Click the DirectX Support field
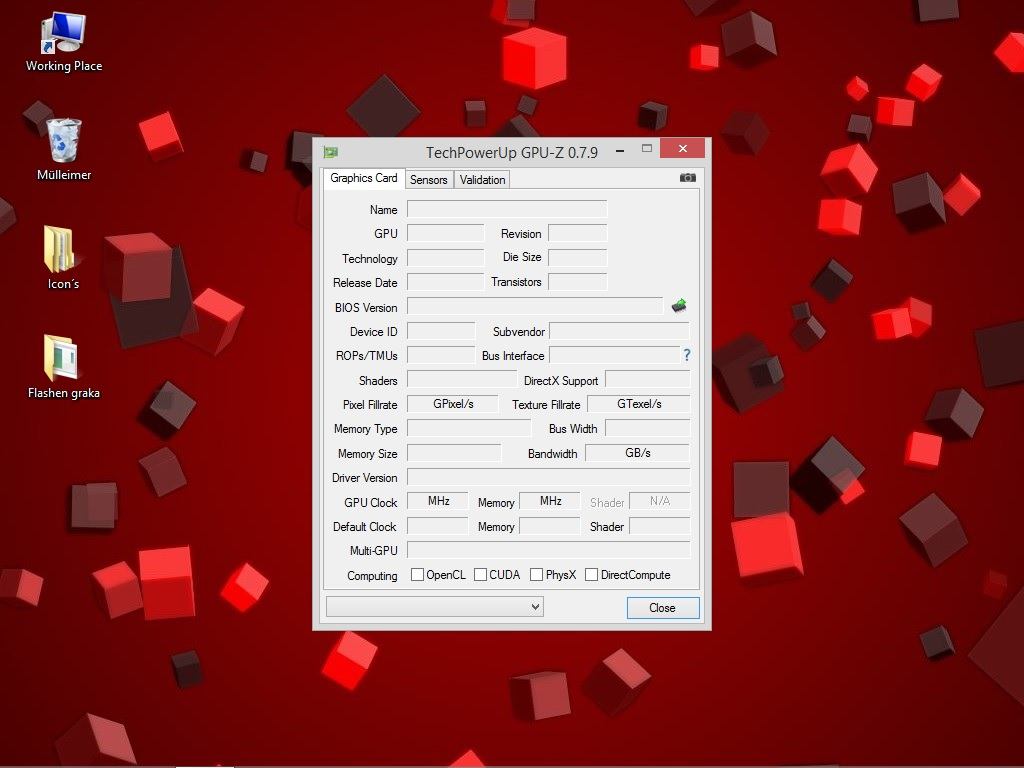The image size is (1024, 768). [647, 379]
